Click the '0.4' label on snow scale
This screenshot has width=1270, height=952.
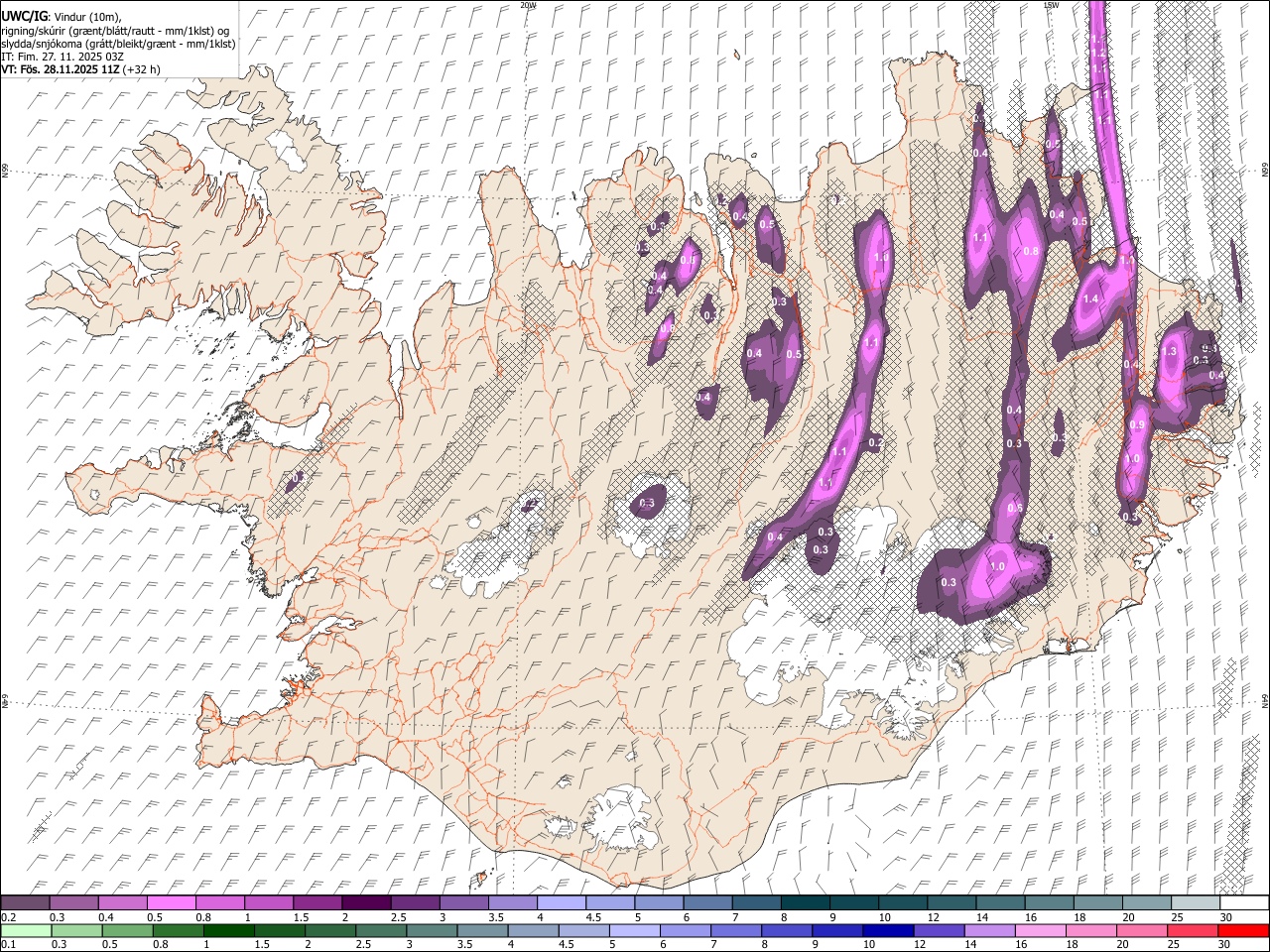[x=106, y=917]
